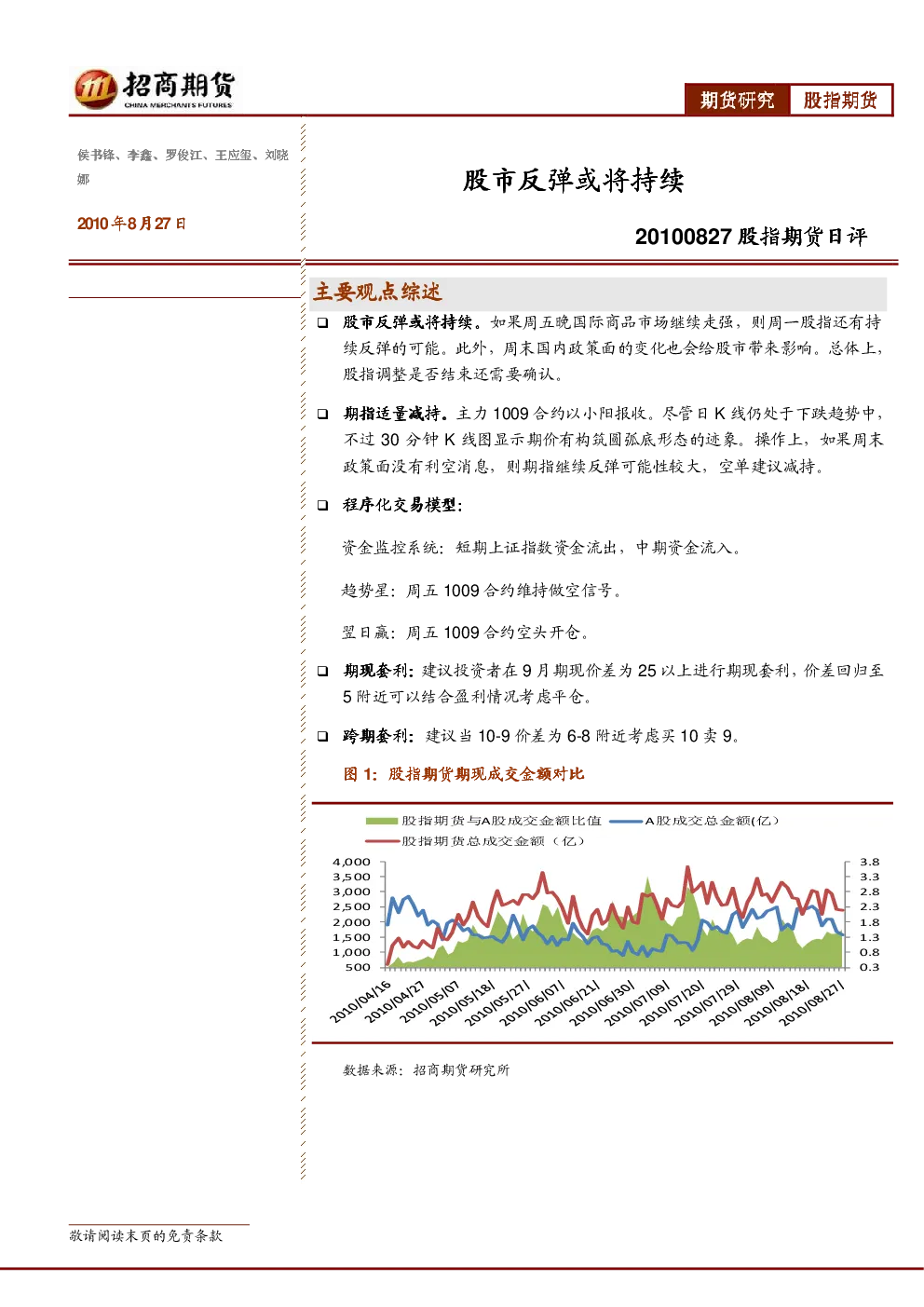The width and height of the screenshot is (924, 1307).
Task: Click the 招商期货 company logo
Action: pyautogui.click(x=155, y=89)
